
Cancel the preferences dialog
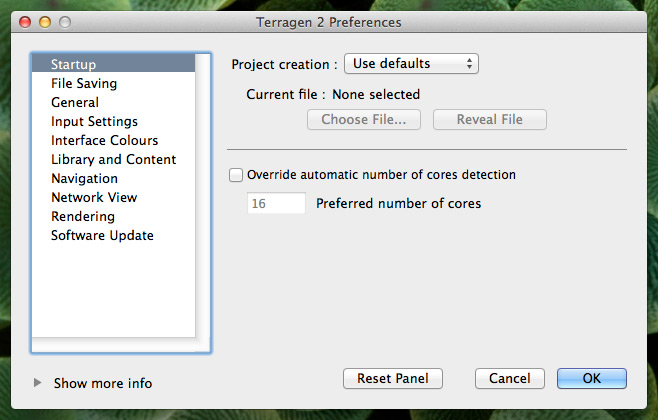[x=510, y=378]
